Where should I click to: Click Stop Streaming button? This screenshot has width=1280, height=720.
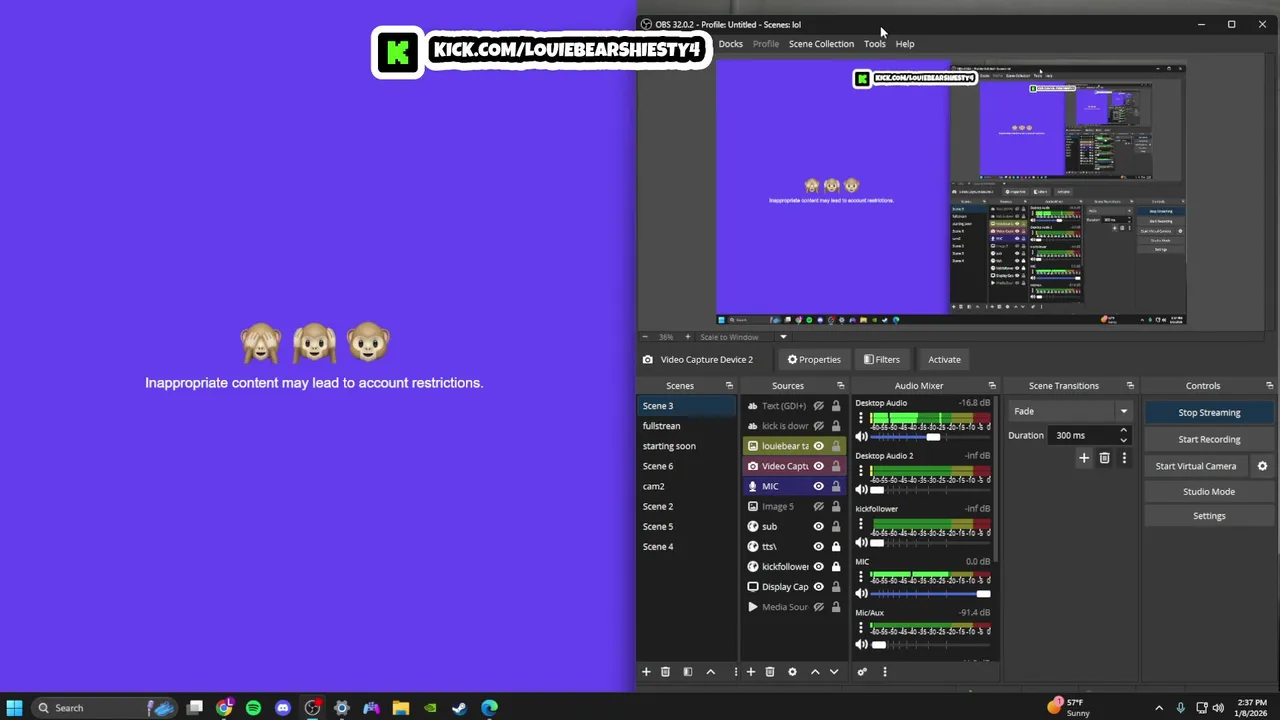(x=1209, y=412)
